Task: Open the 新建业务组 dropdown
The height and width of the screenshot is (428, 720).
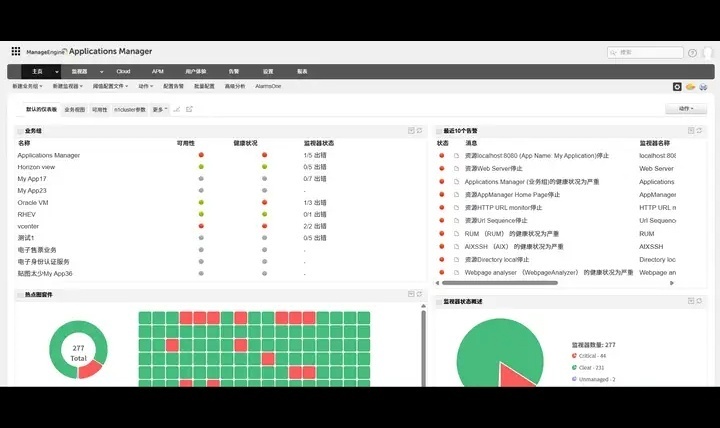Action: (x=27, y=86)
